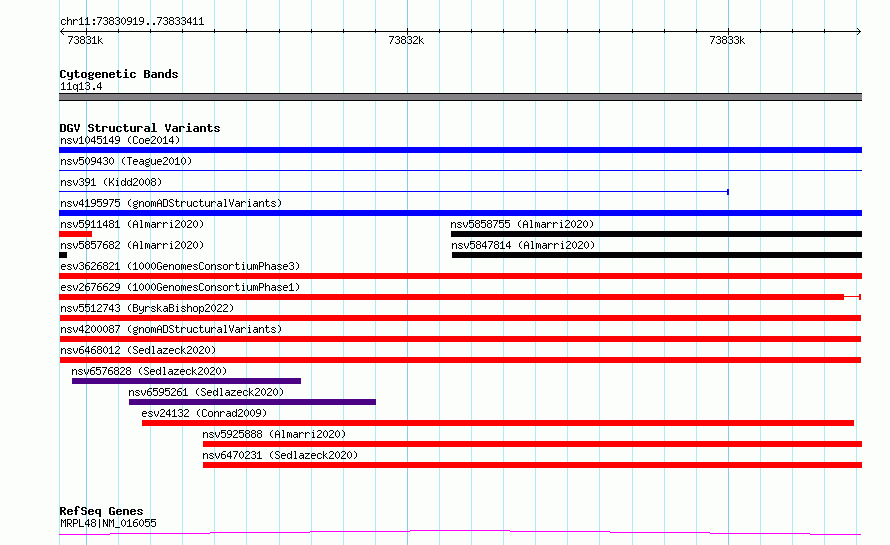Click the red esv24132 variant bar
Viewport: 890px width, 545px height.
(x=498, y=423)
